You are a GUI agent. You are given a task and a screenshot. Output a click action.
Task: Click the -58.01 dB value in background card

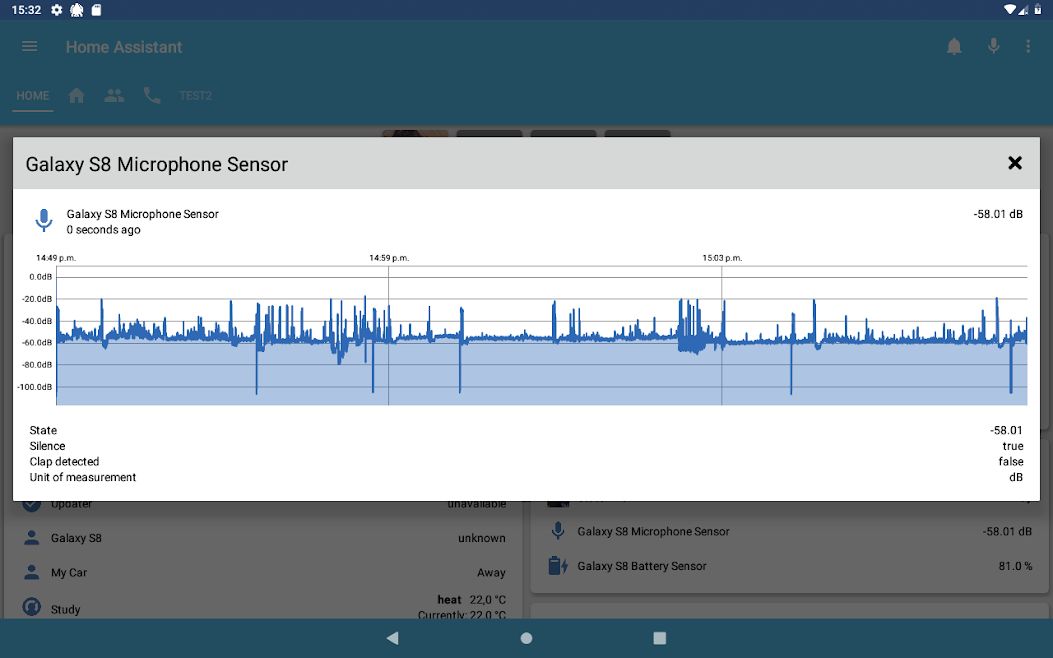pos(1007,531)
